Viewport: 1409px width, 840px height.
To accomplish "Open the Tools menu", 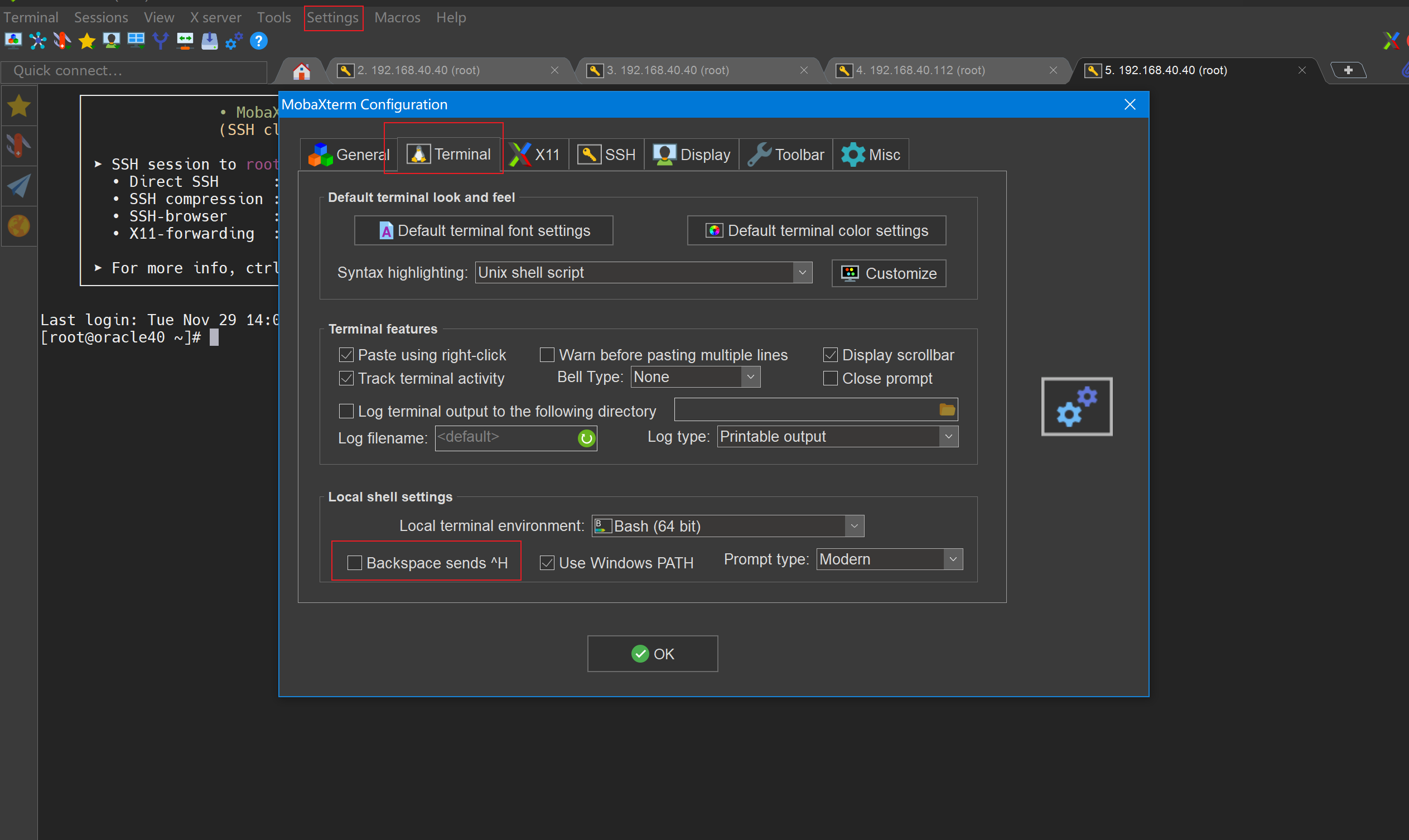I will pyautogui.click(x=274, y=17).
